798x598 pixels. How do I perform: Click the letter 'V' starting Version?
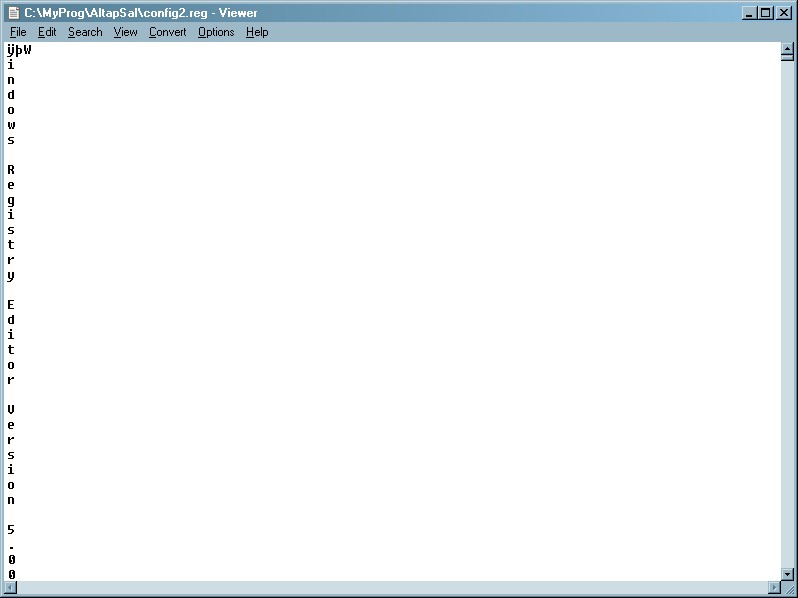point(11,410)
